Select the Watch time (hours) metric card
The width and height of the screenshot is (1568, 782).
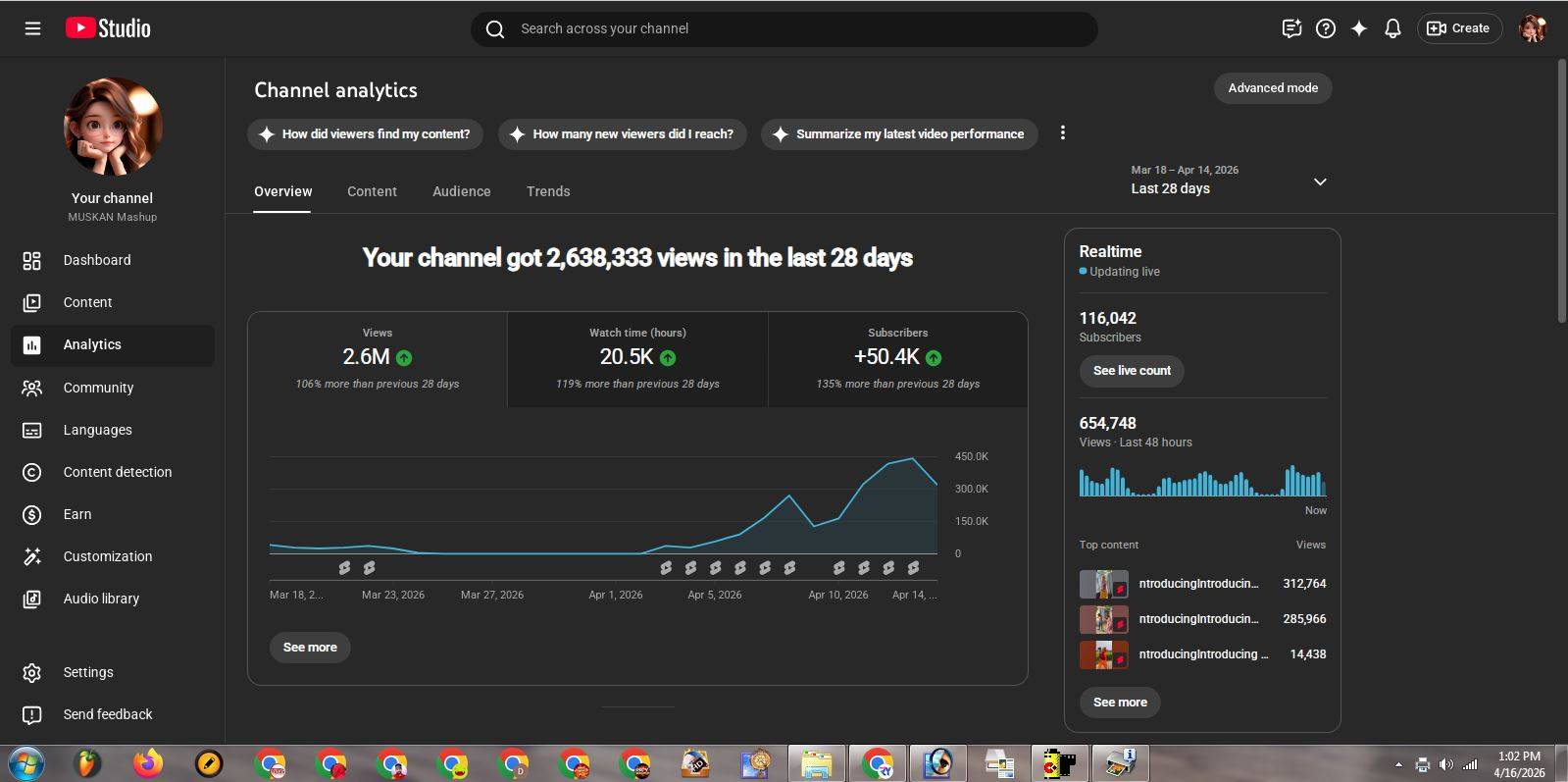[637, 358]
